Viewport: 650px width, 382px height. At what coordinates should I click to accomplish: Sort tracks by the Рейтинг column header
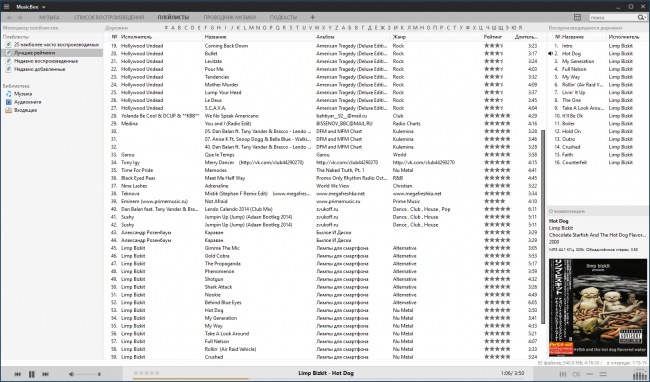point(492,37)
